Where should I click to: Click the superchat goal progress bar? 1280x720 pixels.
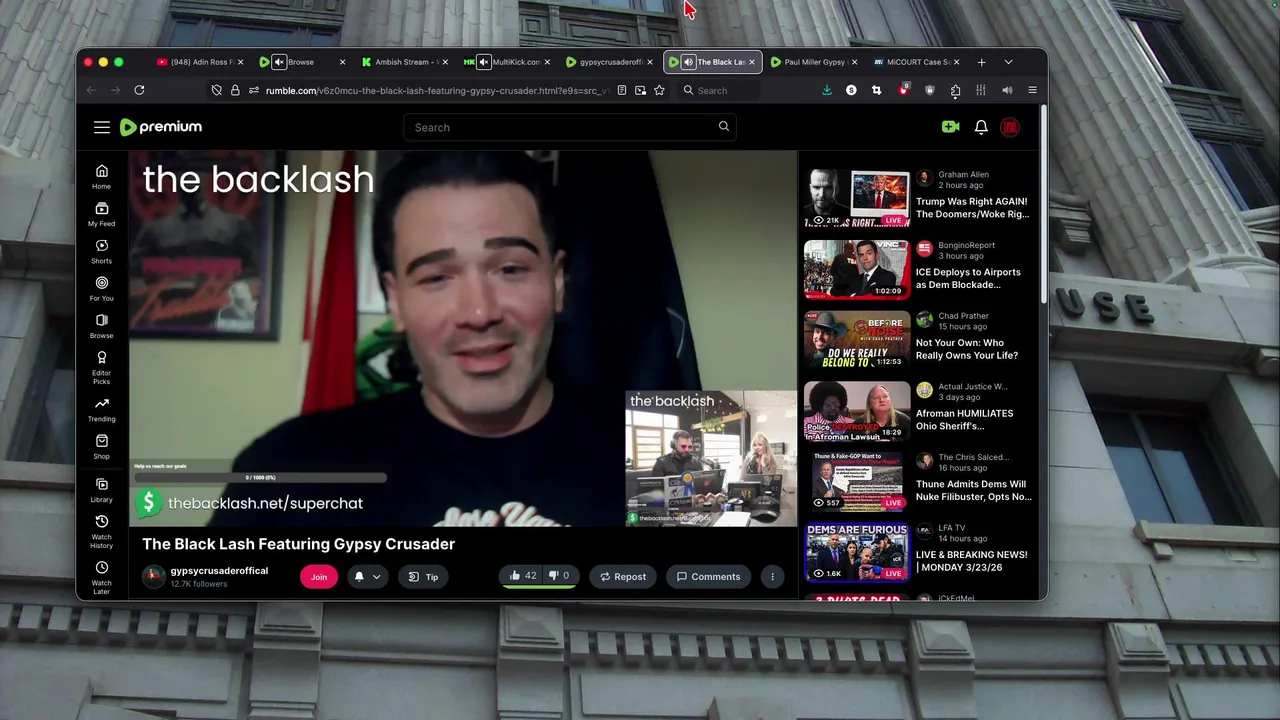click(260, 477)
